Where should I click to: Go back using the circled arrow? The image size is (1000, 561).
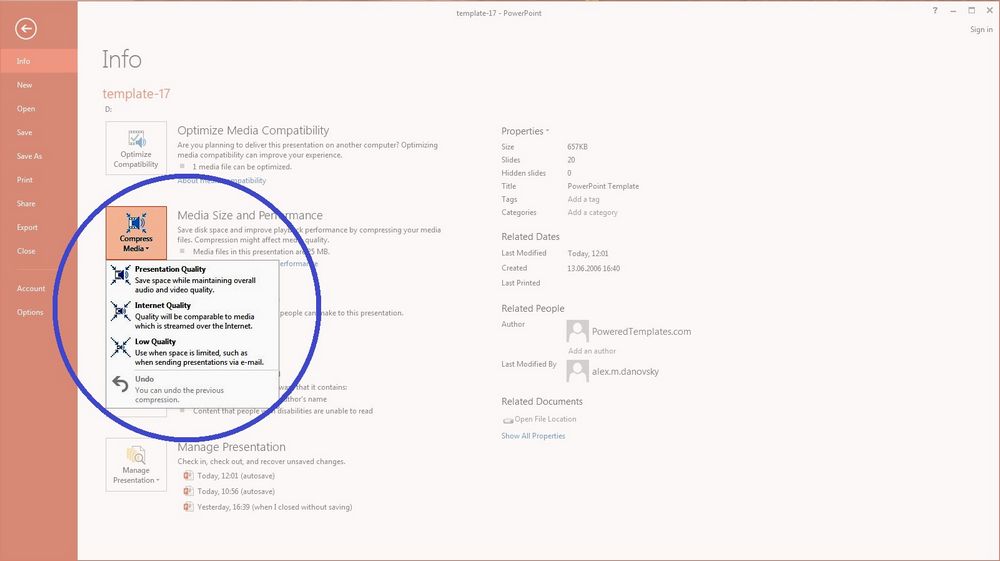tap(26, 29)
